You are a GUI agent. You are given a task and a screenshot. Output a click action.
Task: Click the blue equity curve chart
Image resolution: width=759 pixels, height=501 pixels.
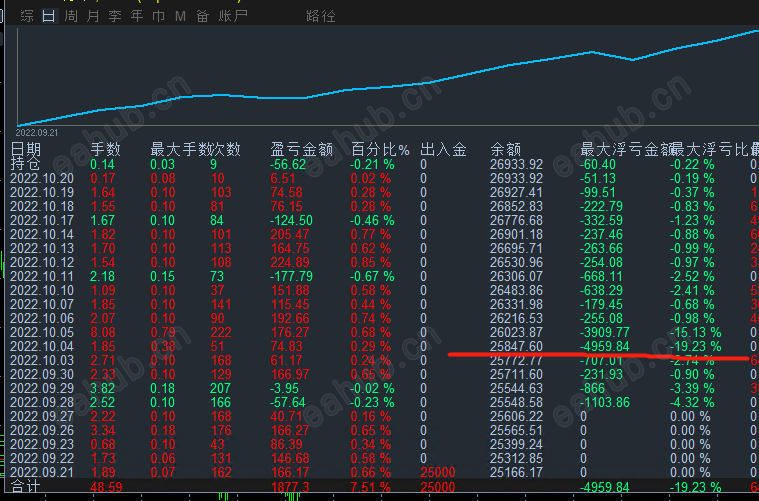pos(387,77)
